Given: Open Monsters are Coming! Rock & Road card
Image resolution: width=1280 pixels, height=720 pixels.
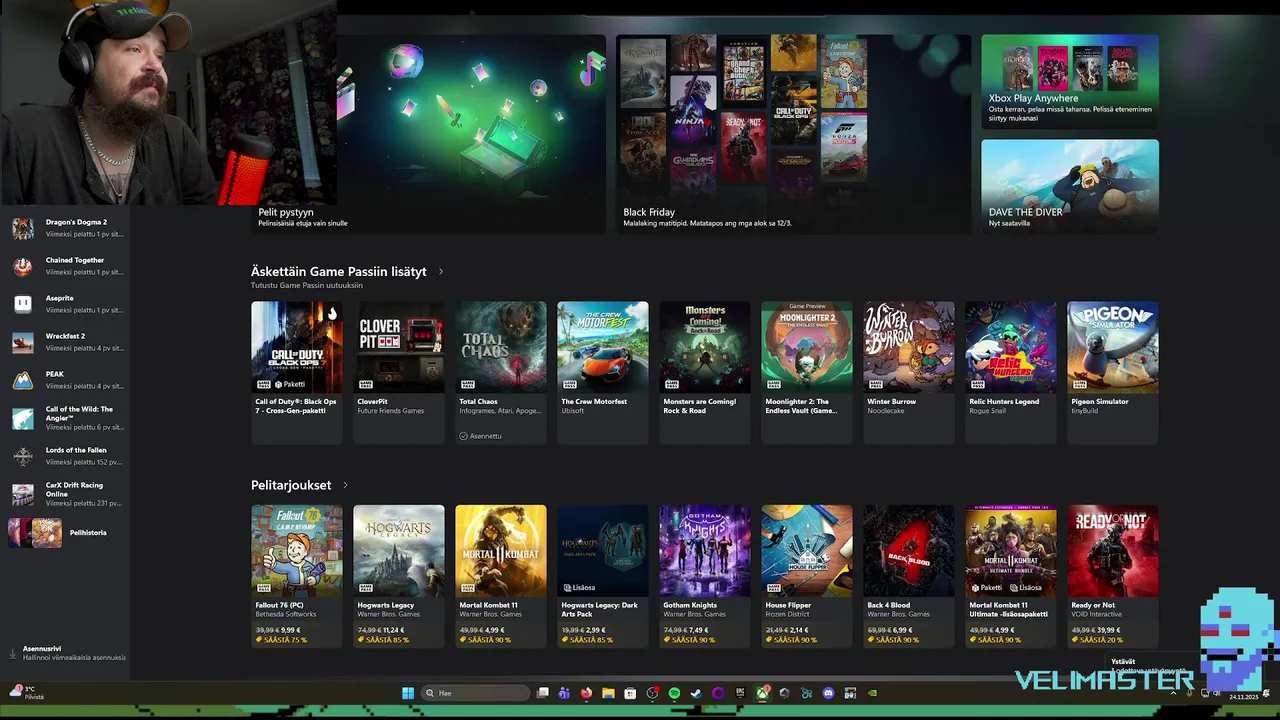Looking at the screenshot, I should pyautogui.click(x=705, y=372).
